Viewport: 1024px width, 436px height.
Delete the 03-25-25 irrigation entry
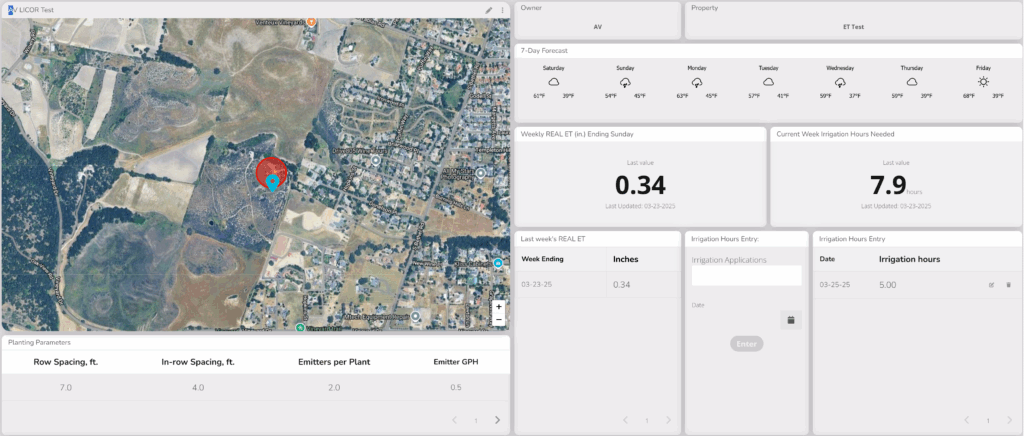click(1008, 285)
